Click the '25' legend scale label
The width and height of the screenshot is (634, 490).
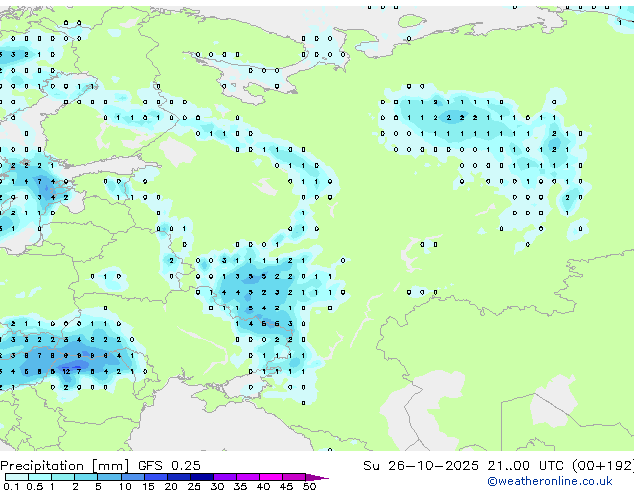point(194,486)
